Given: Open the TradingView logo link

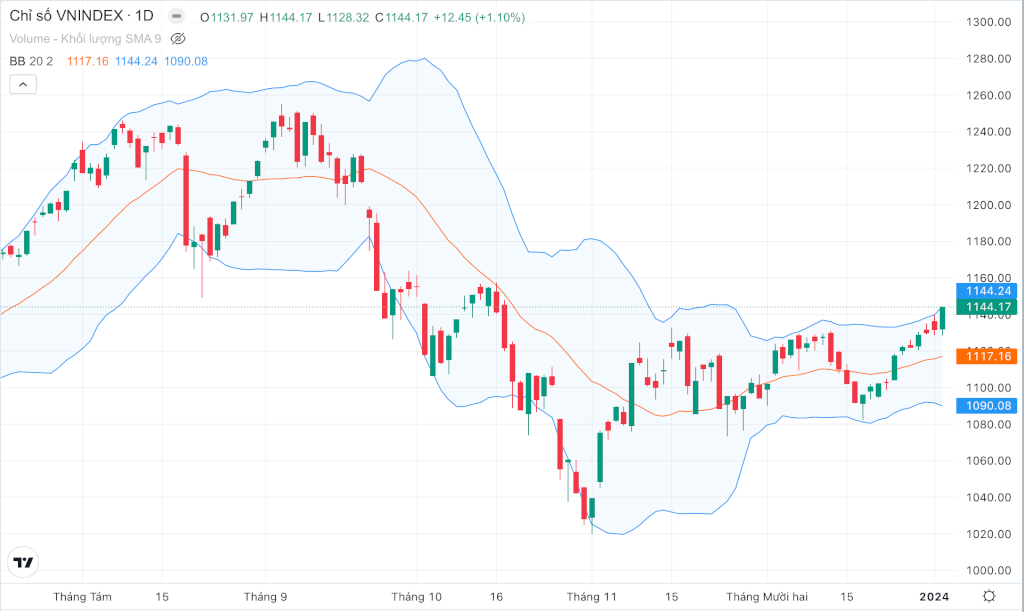Looking at the screenshot, I should pyautogui.click(x=24, y=562).
